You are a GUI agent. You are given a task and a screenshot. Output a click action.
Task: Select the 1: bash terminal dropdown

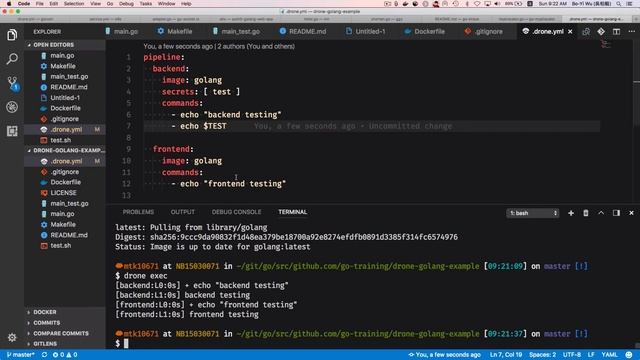point(533,213)
